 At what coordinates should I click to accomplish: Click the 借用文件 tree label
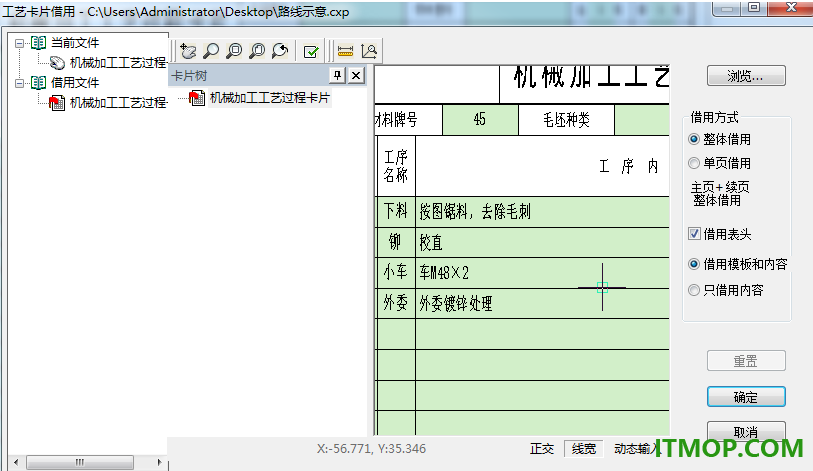[75, 82]
